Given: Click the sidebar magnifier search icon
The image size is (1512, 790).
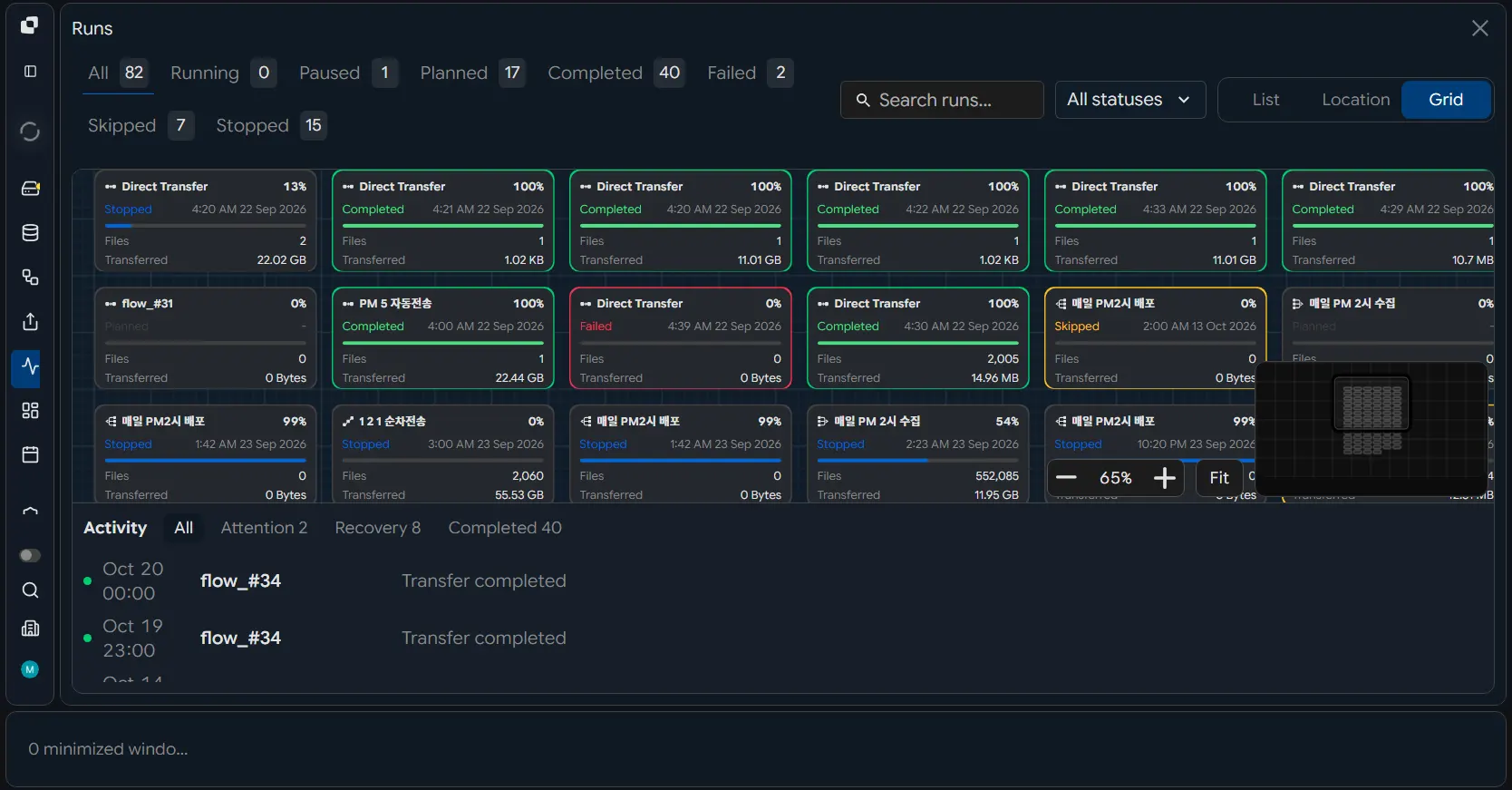Looking at the screenshot, I should pyautogui.click(x=30, y=590).
